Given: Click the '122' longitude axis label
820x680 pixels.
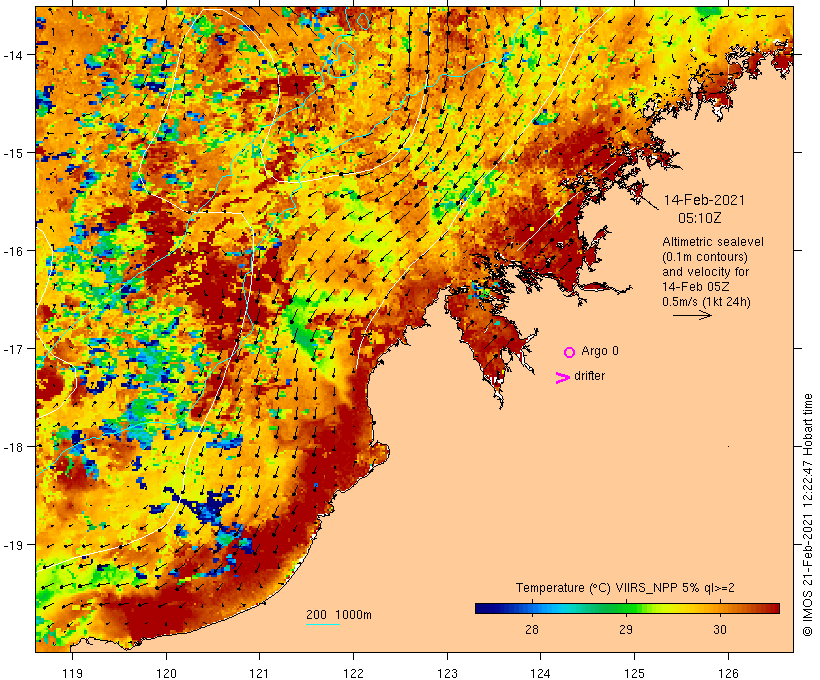Looking at the screenshot, I should pos(354,673).
